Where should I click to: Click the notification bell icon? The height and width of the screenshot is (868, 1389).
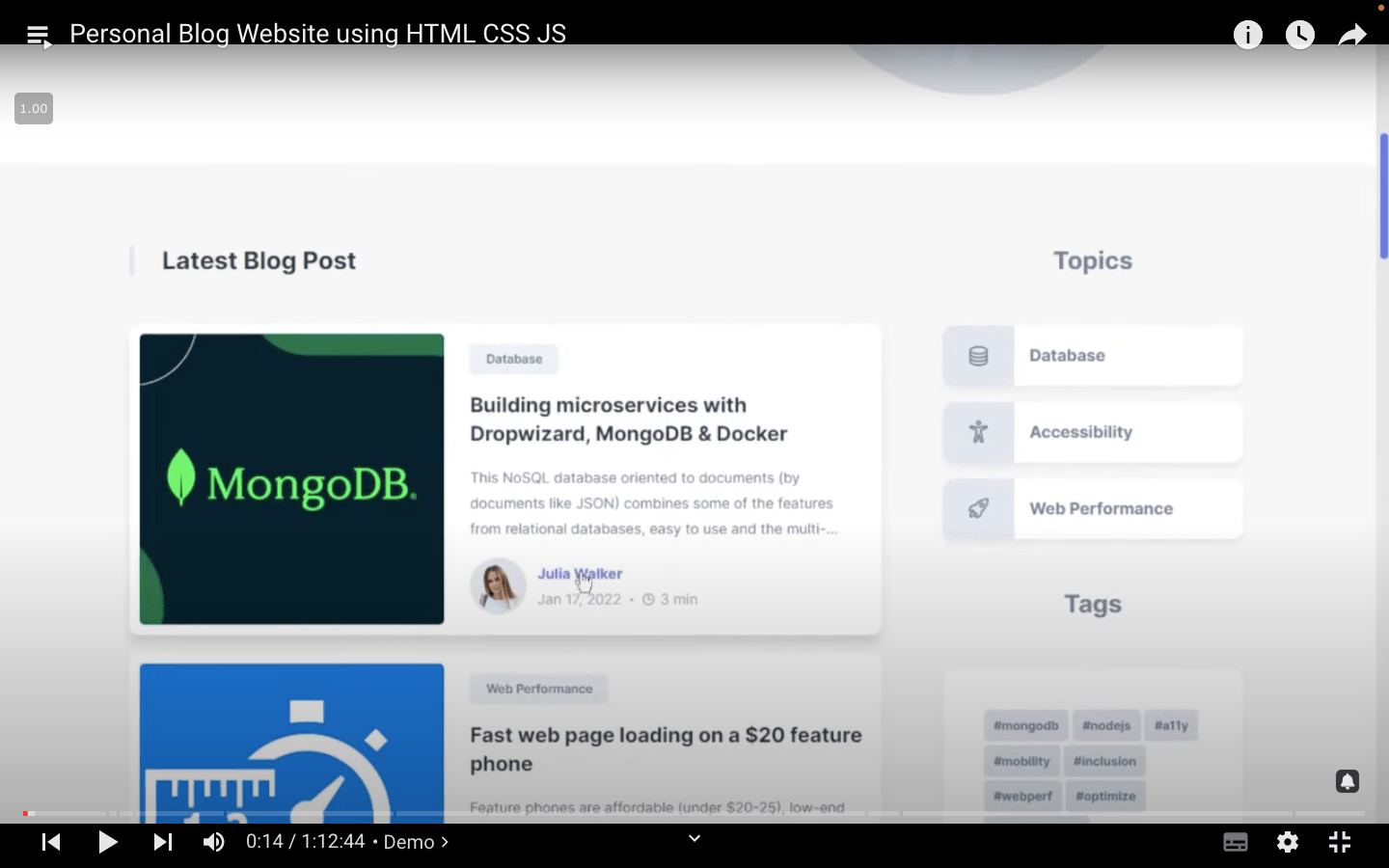1348,781
